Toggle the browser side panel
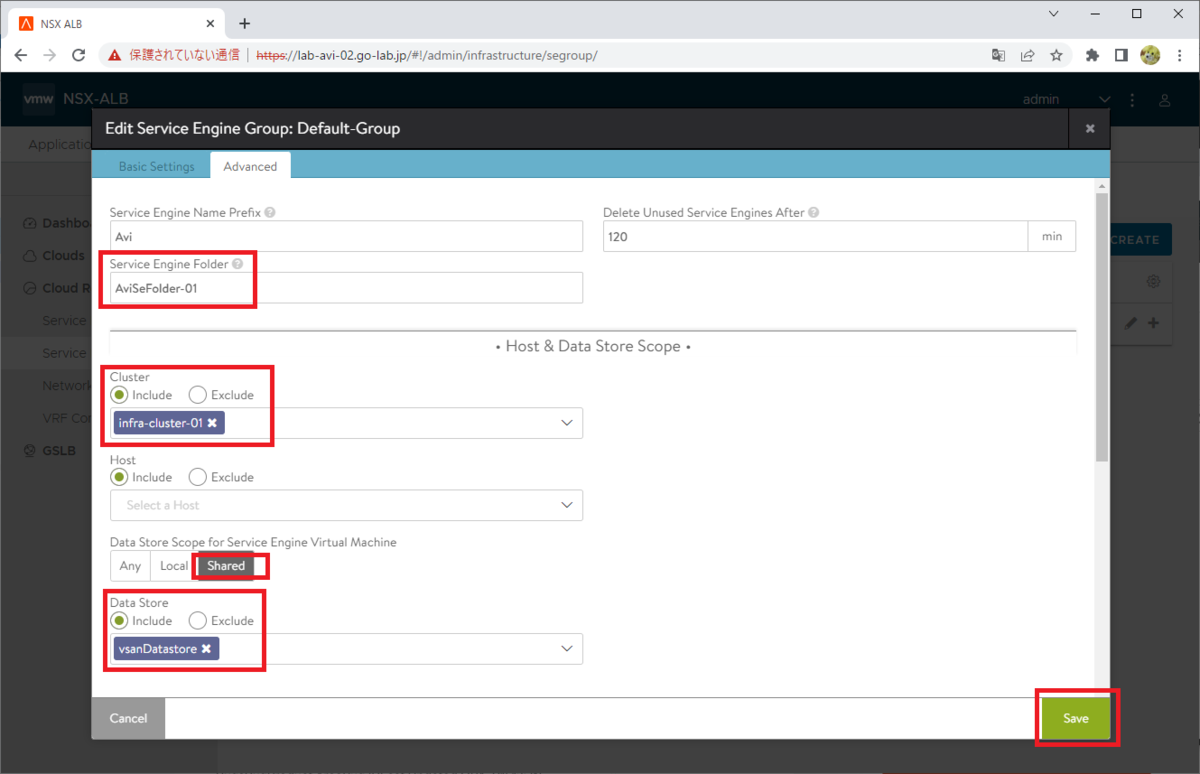 click(x=1121, y=56)
